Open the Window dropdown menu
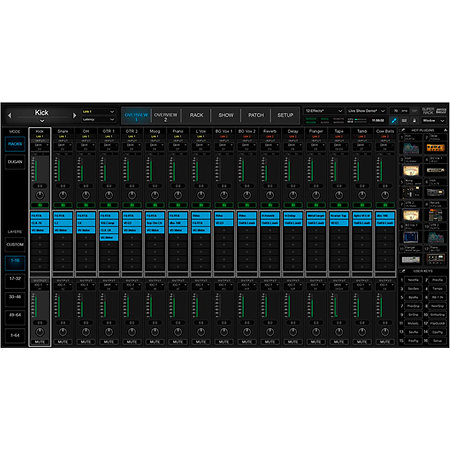Screen dimensions: 450x450 point(433,120)
